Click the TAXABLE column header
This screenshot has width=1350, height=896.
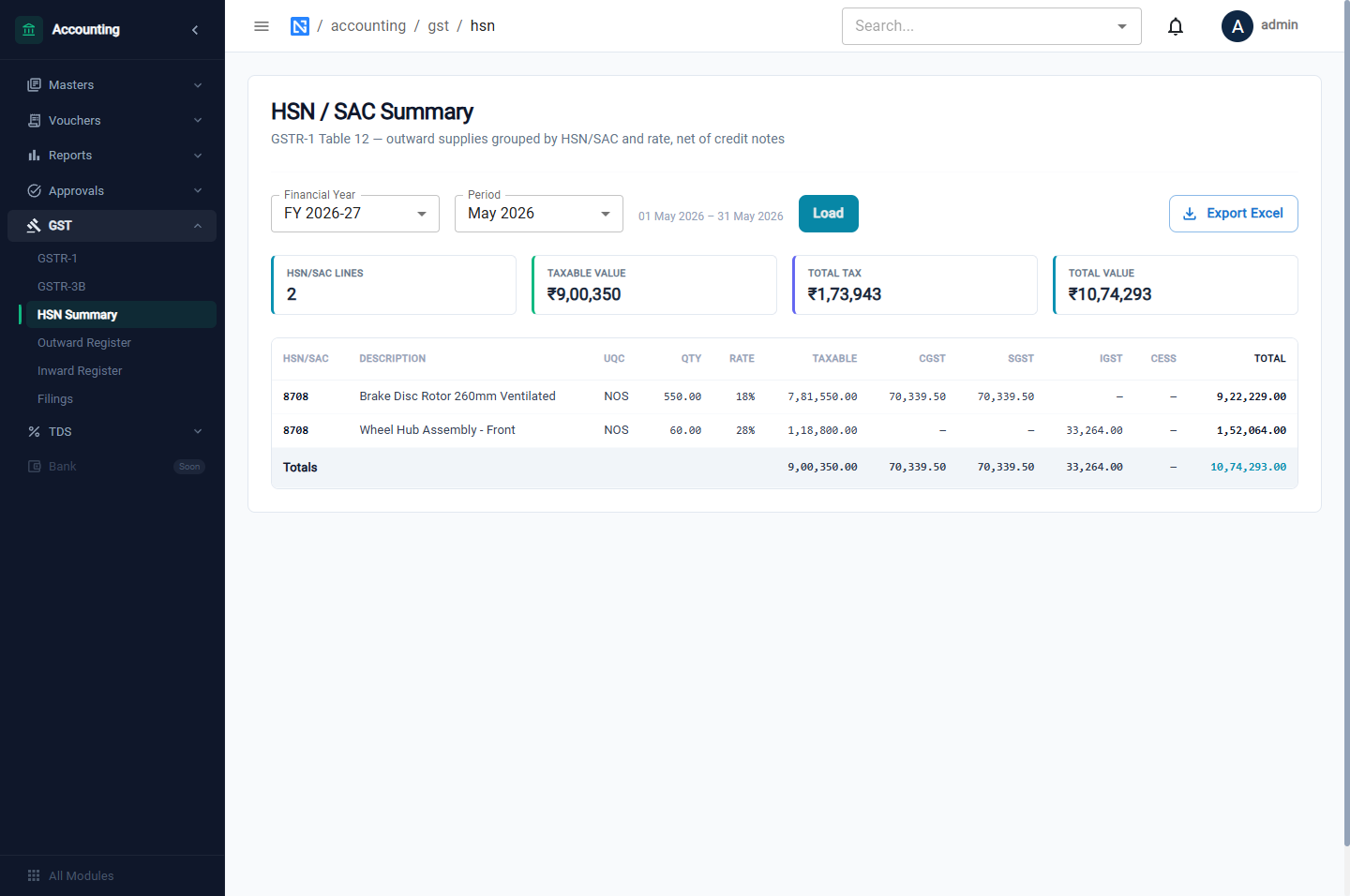(x=834, y=359)
